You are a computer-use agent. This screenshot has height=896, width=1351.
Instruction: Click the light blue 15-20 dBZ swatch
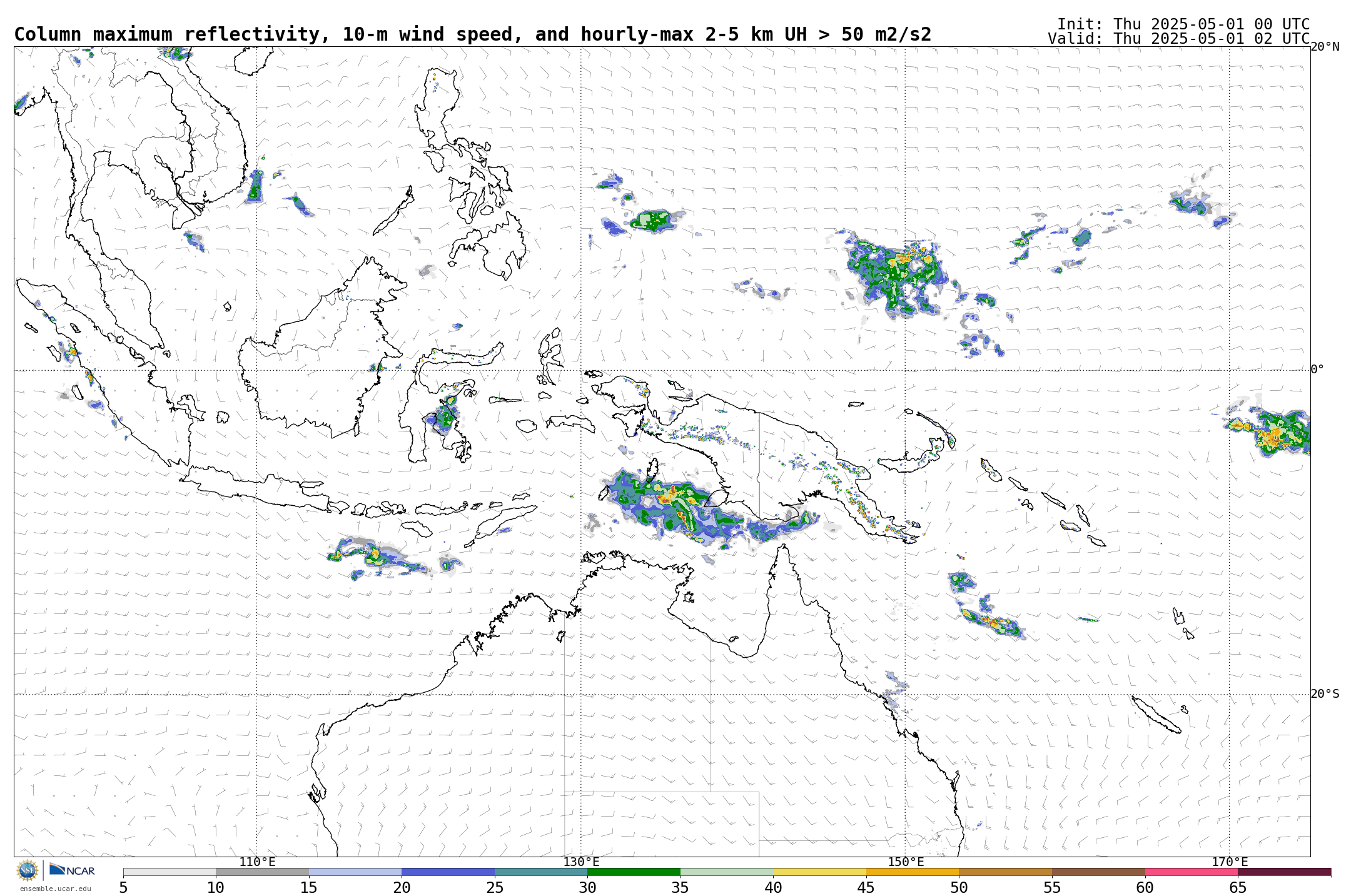coord(355,872)
